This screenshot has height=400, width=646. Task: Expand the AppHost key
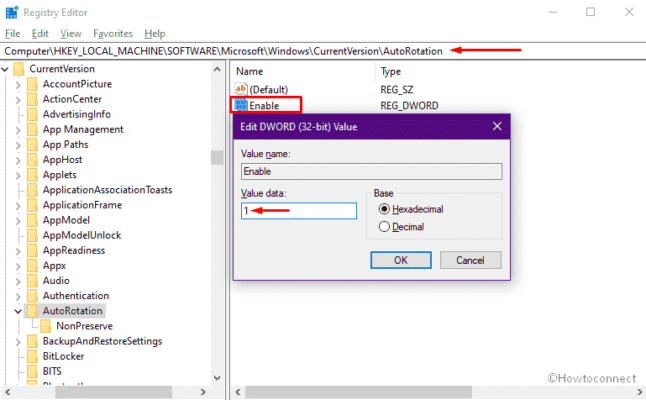coord(18,160)
